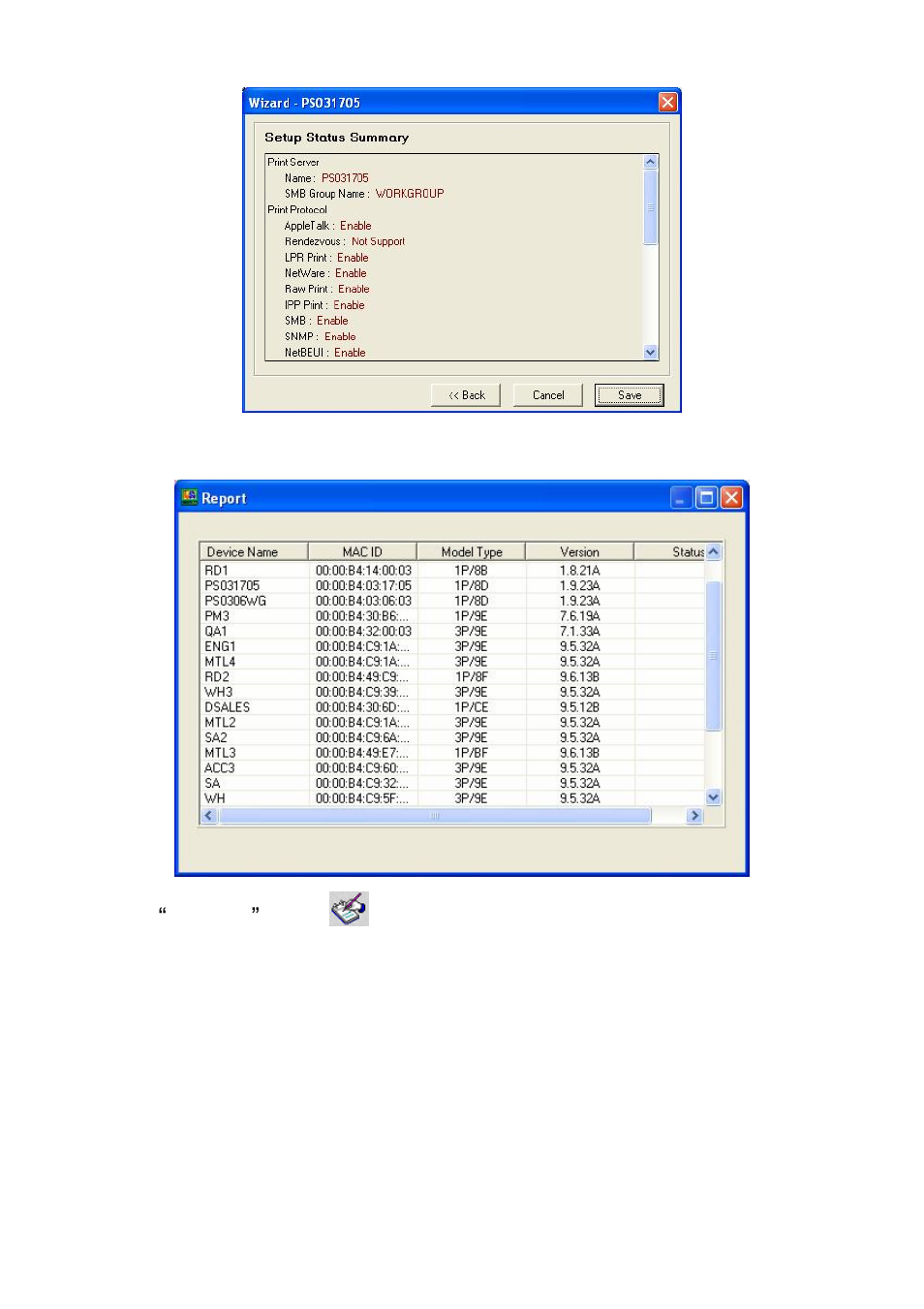Click the Report list left scroll arrow

point(208,816)
